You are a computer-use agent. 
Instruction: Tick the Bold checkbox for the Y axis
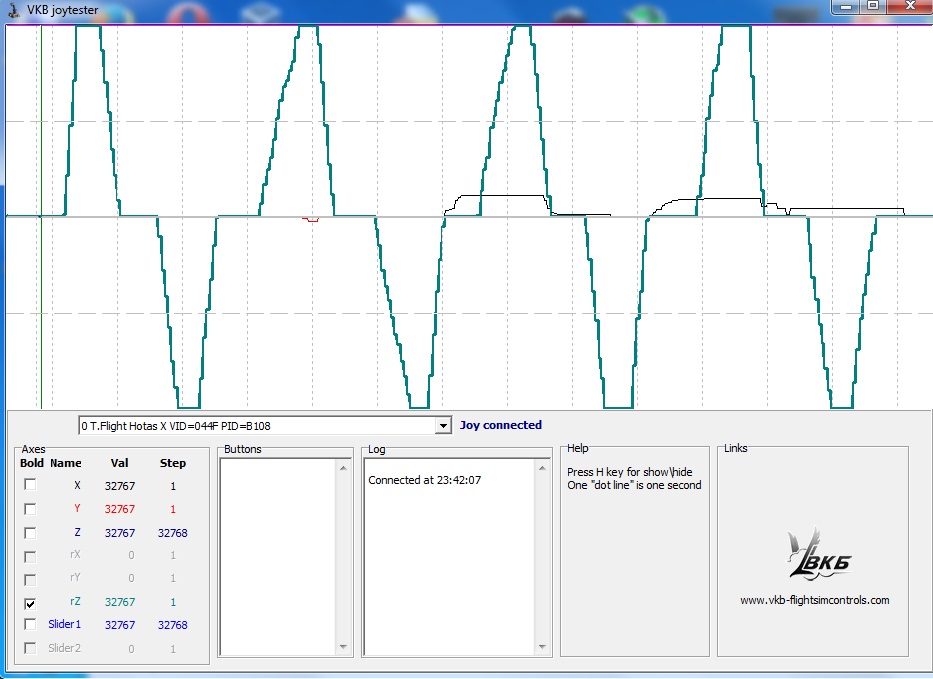[x=30, y=509]
